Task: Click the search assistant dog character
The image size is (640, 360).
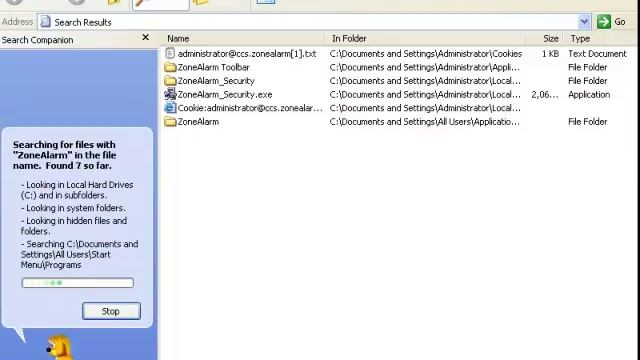Action: click(x=60, y=347)
